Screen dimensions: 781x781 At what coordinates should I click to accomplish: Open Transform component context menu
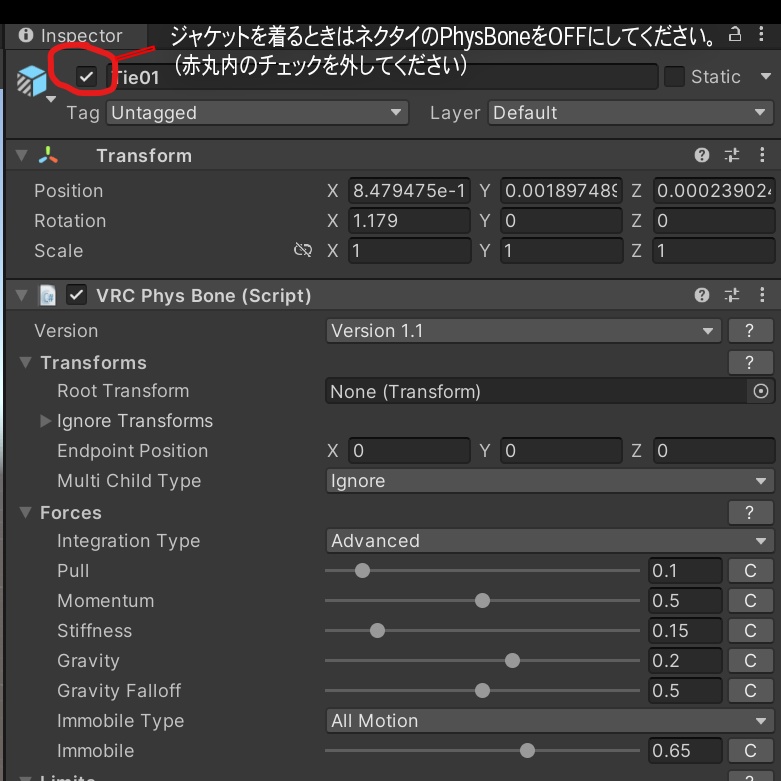(762, 155)
